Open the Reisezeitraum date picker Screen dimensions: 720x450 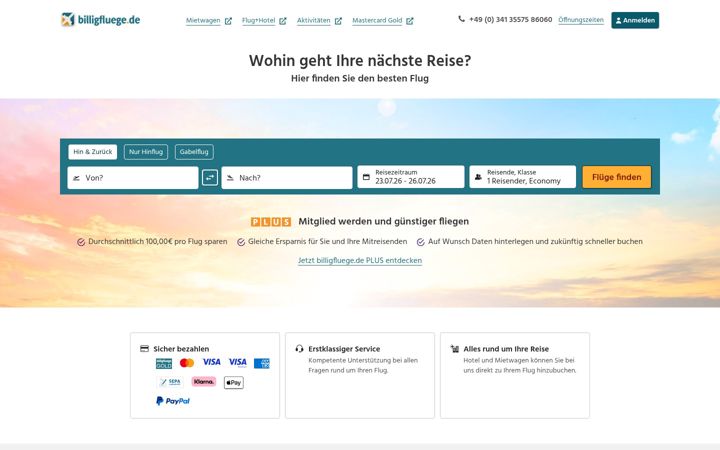click(x=411, y=177)
